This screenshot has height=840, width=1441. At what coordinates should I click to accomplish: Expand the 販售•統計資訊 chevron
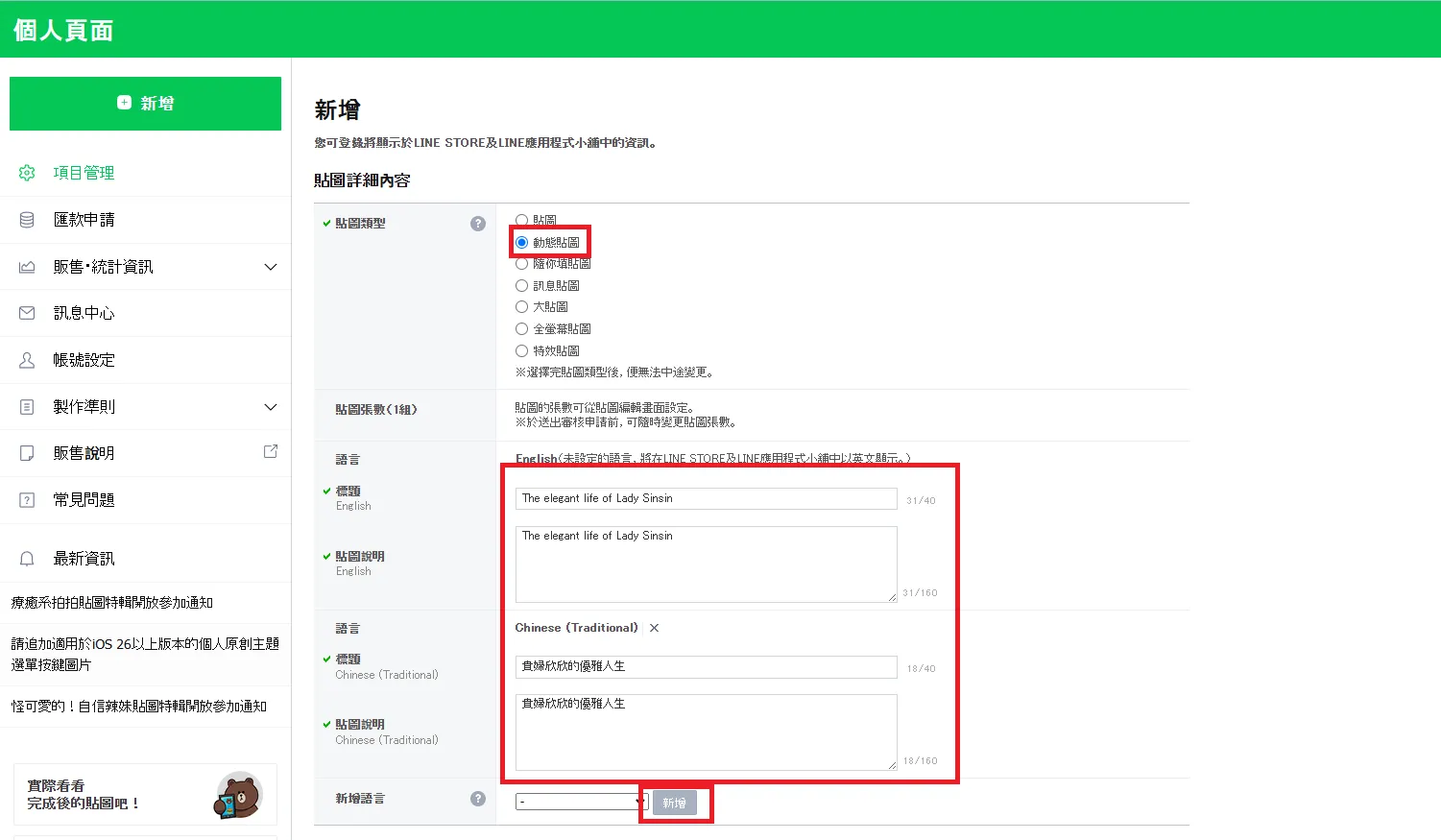pyautogui.click(x=271, y=267)
